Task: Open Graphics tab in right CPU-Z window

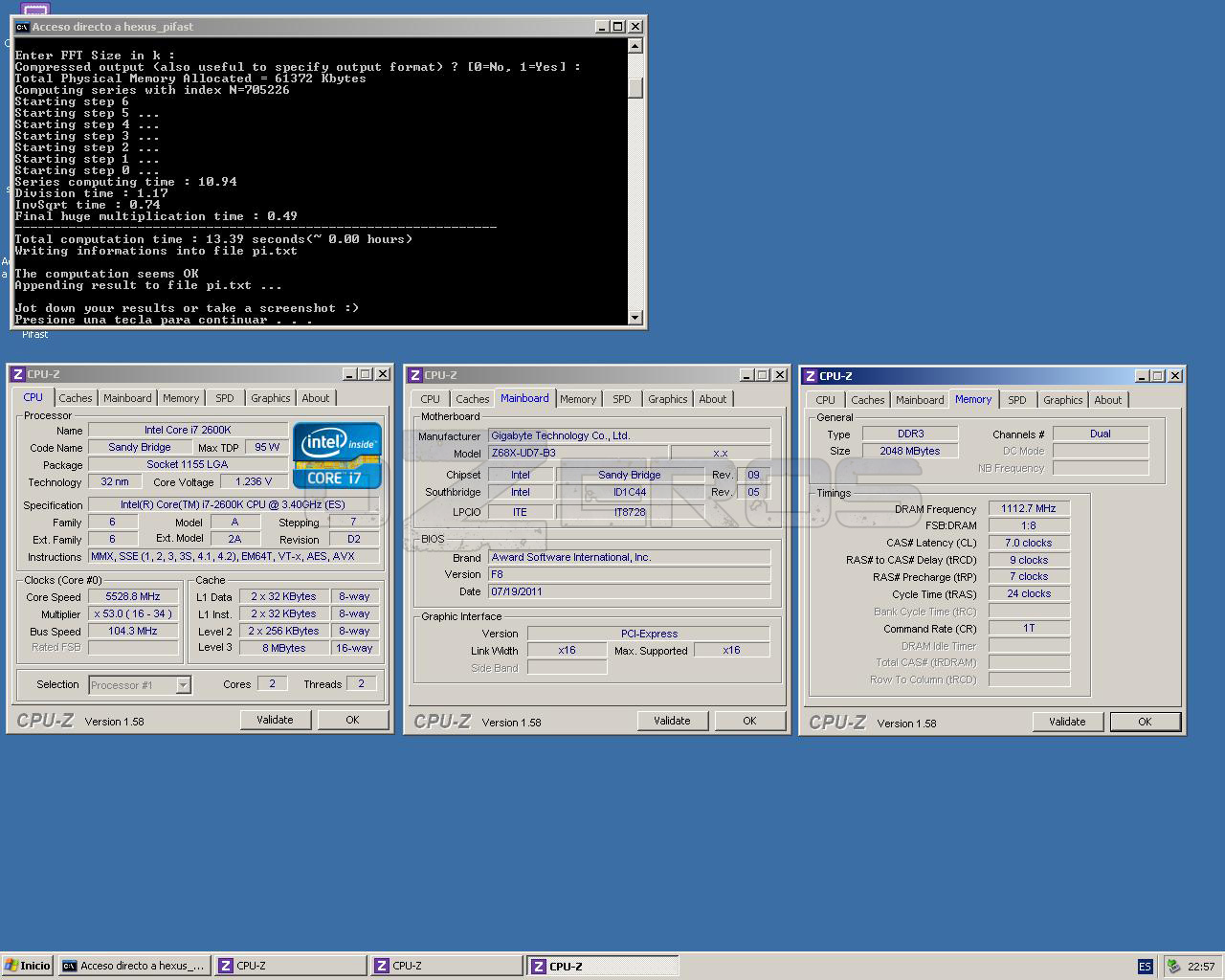Action: 1062,400
